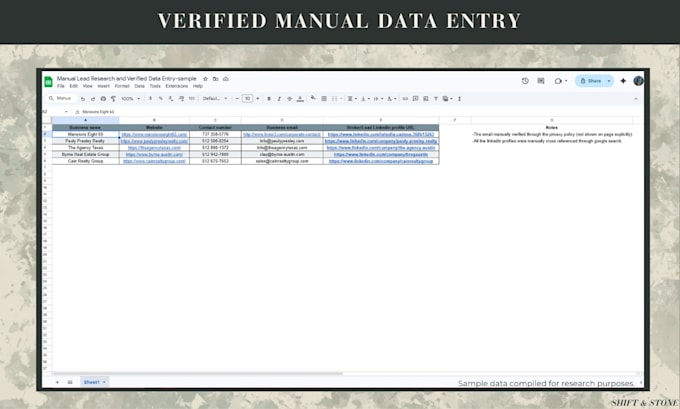680x409 pixels.
Task: Collapse the toolbar with chevron
Action: point(635,99)
